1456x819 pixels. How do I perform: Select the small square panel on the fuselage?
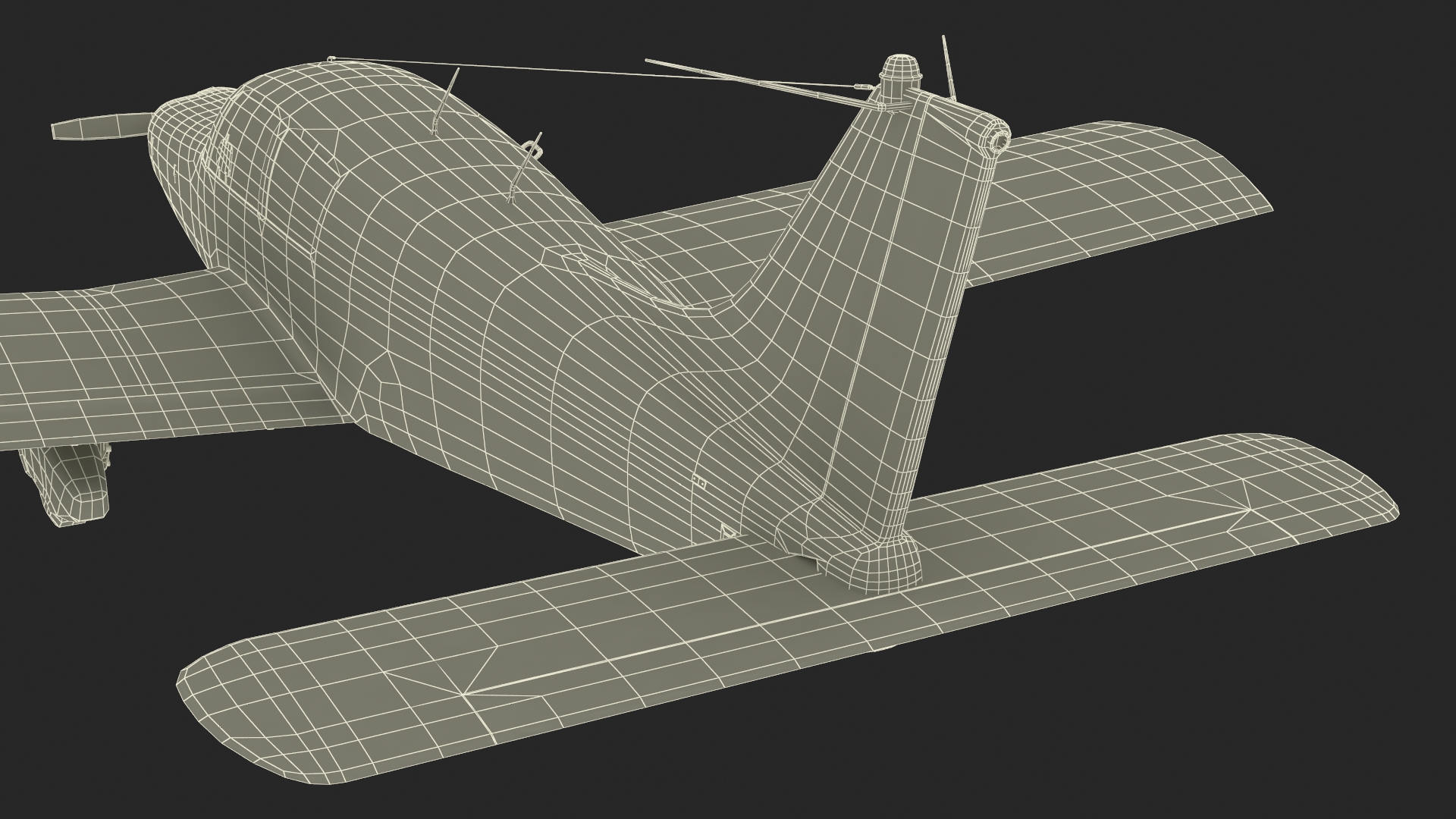(x=701, y=482)
